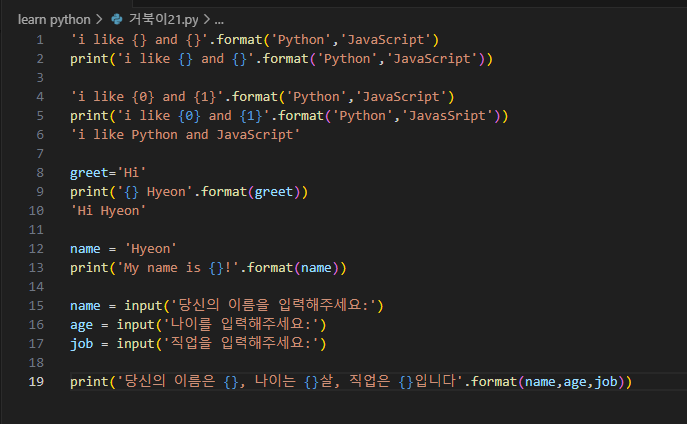Click line number 8 in gutter
This screenshot has height=424, width=687.
[x=40, y=173]
